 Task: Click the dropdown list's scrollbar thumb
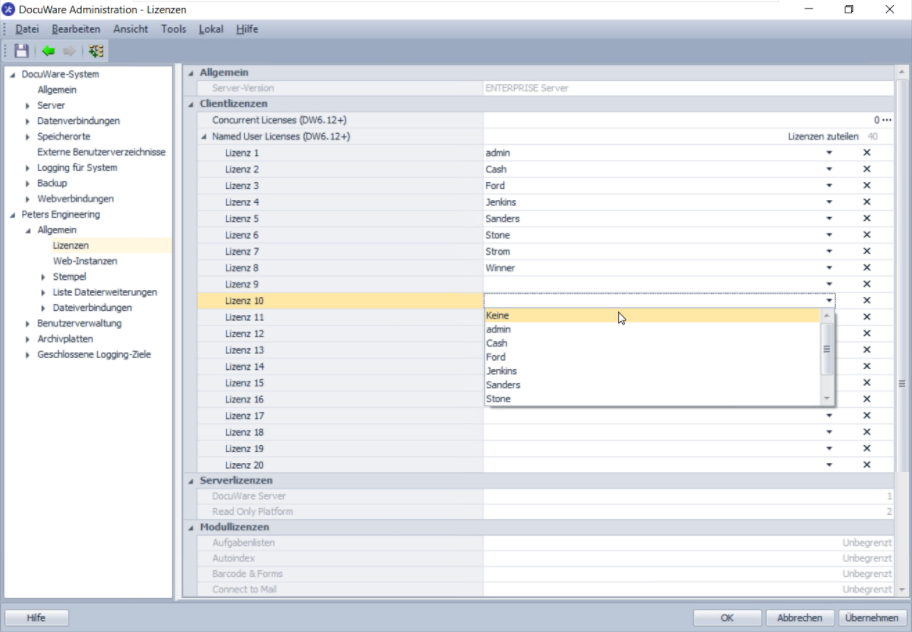point(826,350)
